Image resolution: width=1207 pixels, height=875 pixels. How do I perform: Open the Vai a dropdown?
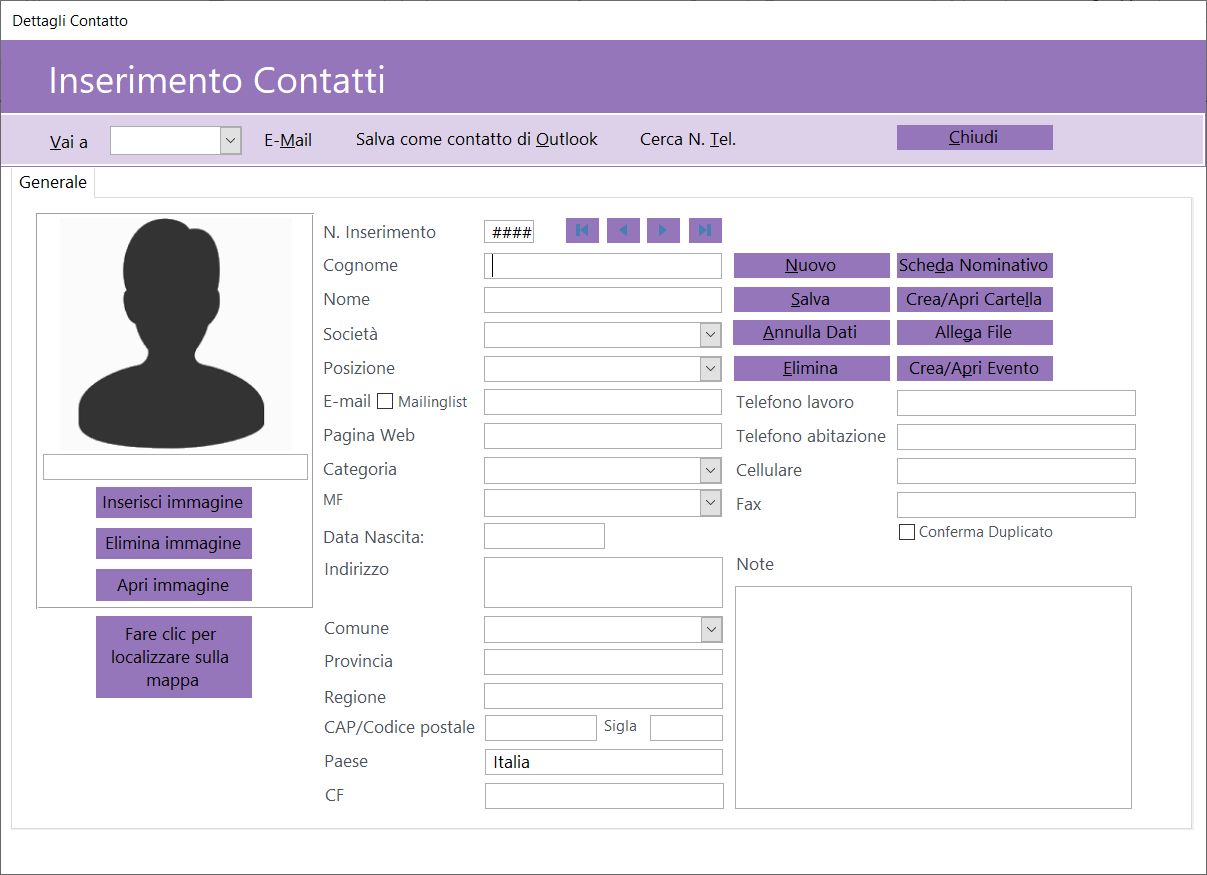(230, 141)
